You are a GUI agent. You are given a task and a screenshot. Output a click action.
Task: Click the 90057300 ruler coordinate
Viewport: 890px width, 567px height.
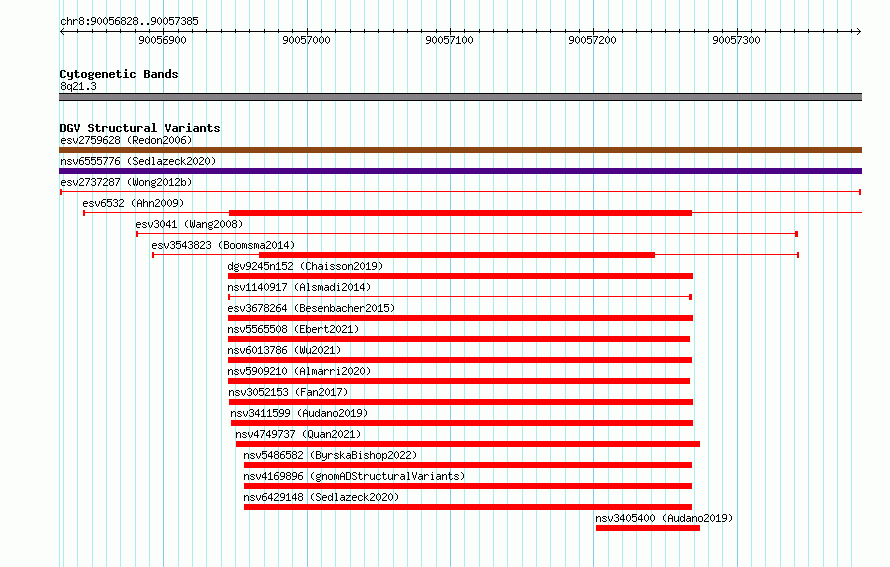coord(736,40)
